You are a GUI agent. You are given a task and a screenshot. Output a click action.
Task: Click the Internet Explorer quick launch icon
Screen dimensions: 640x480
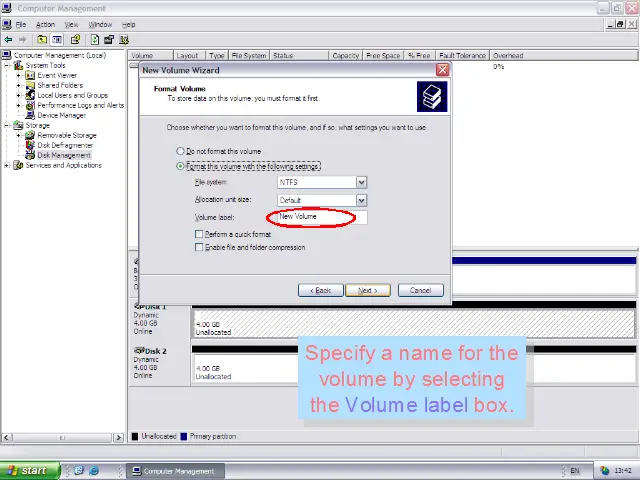click(x=94, y=471)
